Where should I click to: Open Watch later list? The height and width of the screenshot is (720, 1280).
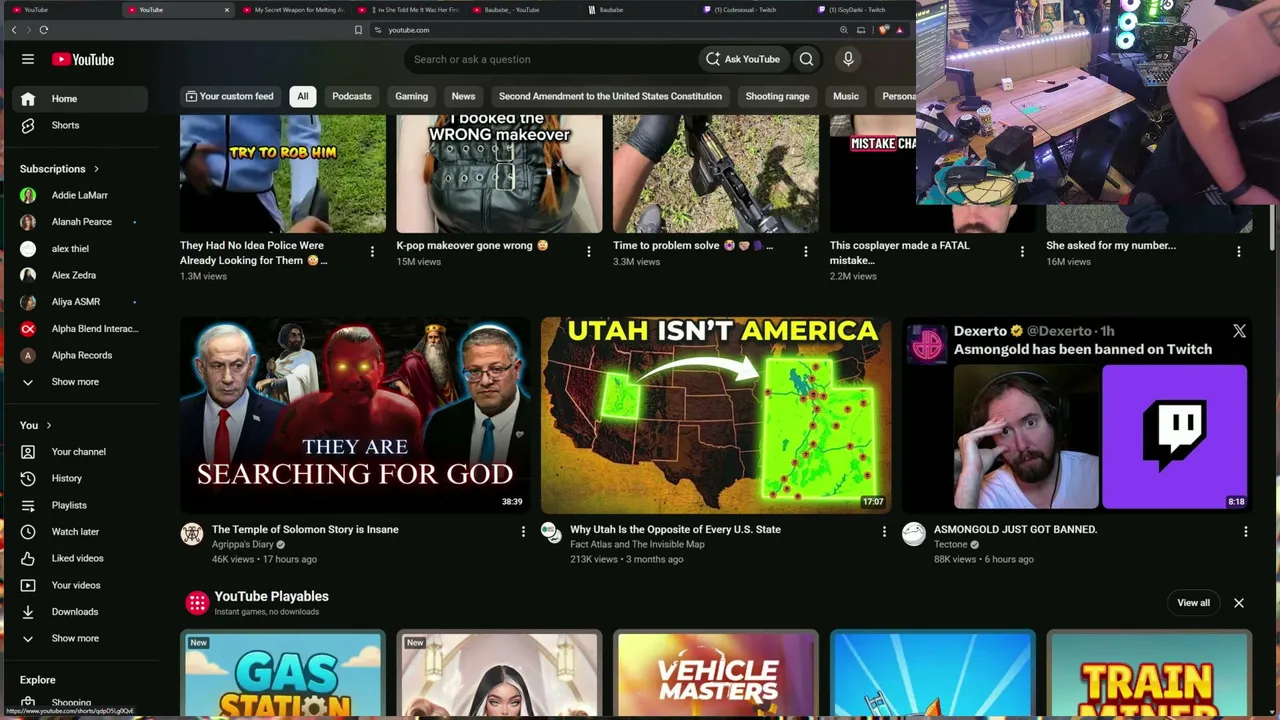point(80,532)
